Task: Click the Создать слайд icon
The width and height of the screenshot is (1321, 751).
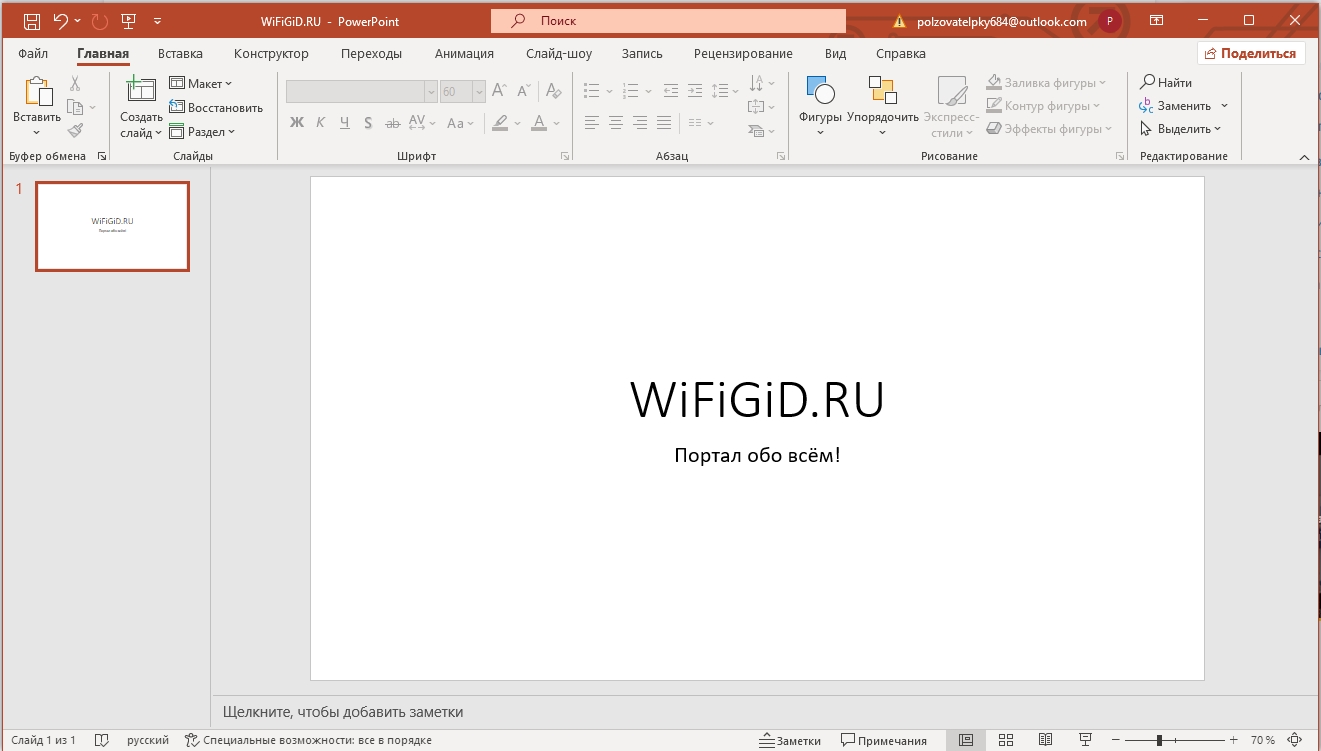Action: pyautogui.click(x=141, y=89)
